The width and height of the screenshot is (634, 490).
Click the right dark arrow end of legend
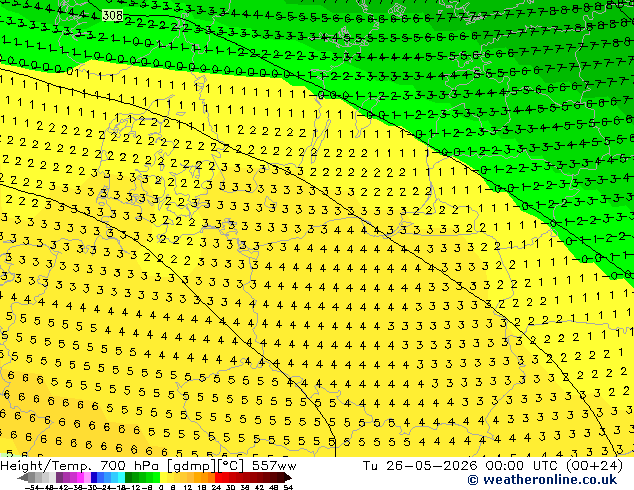click(288, 478)
